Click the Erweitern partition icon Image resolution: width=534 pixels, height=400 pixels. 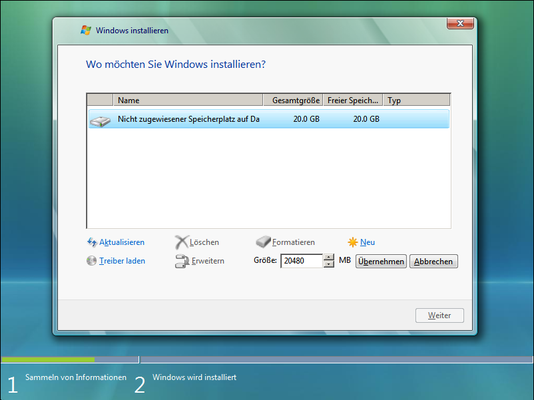[182, 261]
